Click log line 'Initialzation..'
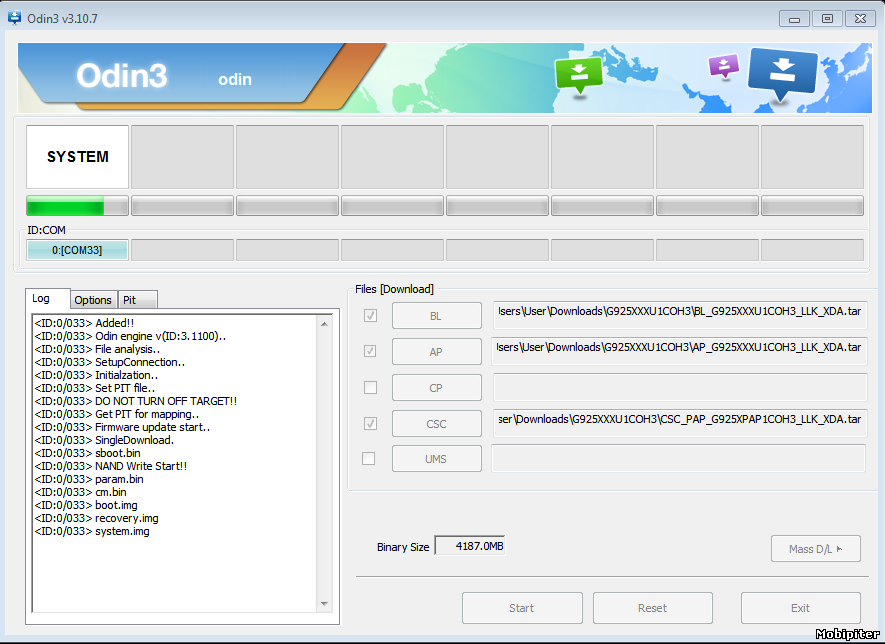Image resolution: width=885 pixels, height=644 pixels. click(96, 375)
